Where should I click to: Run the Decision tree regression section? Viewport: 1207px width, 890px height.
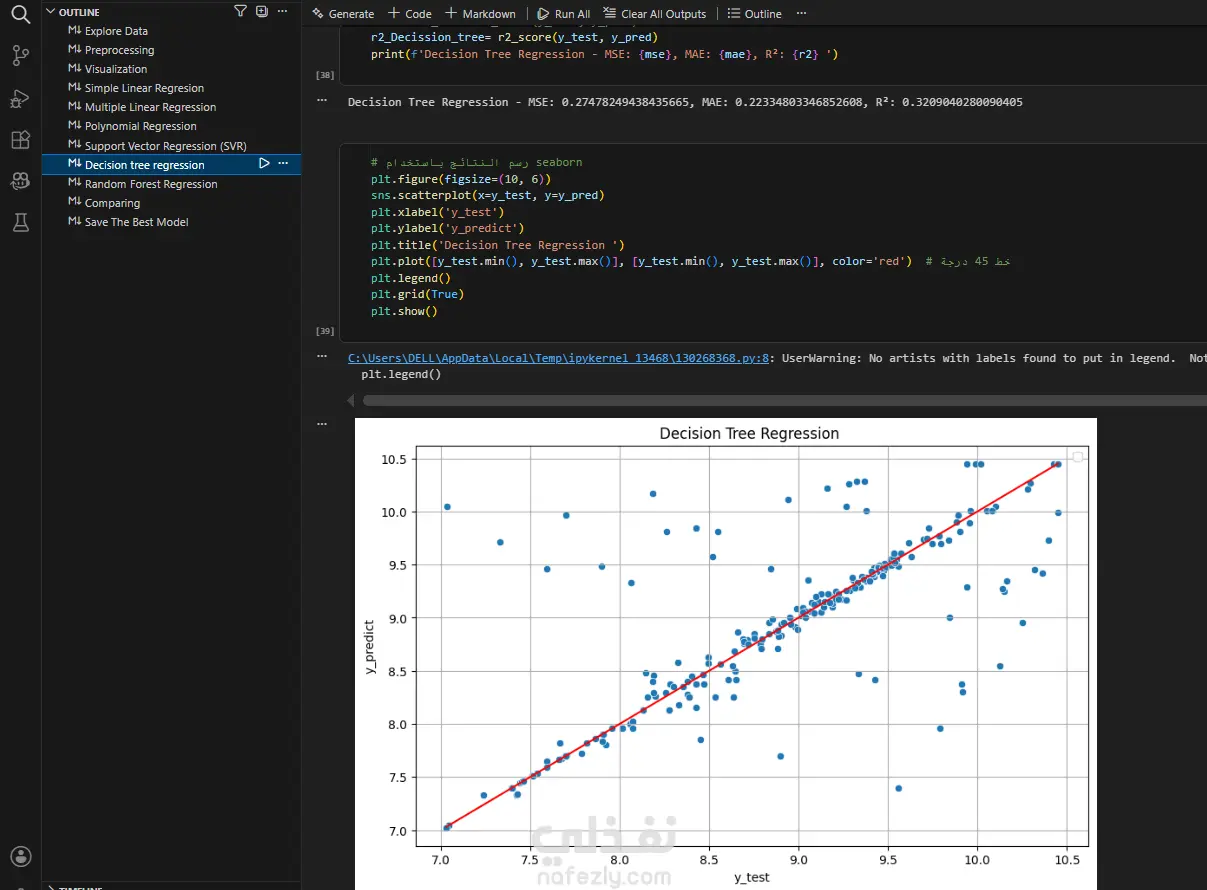pyautogui.click(x=264, y=164)
